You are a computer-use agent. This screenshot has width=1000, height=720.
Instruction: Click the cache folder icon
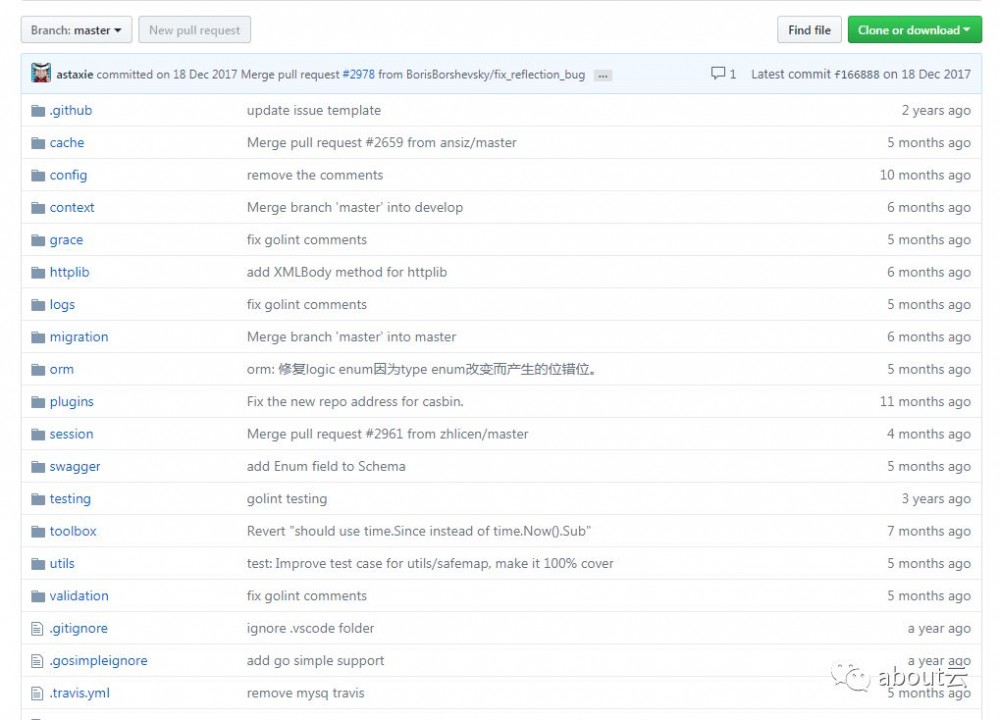38,143
